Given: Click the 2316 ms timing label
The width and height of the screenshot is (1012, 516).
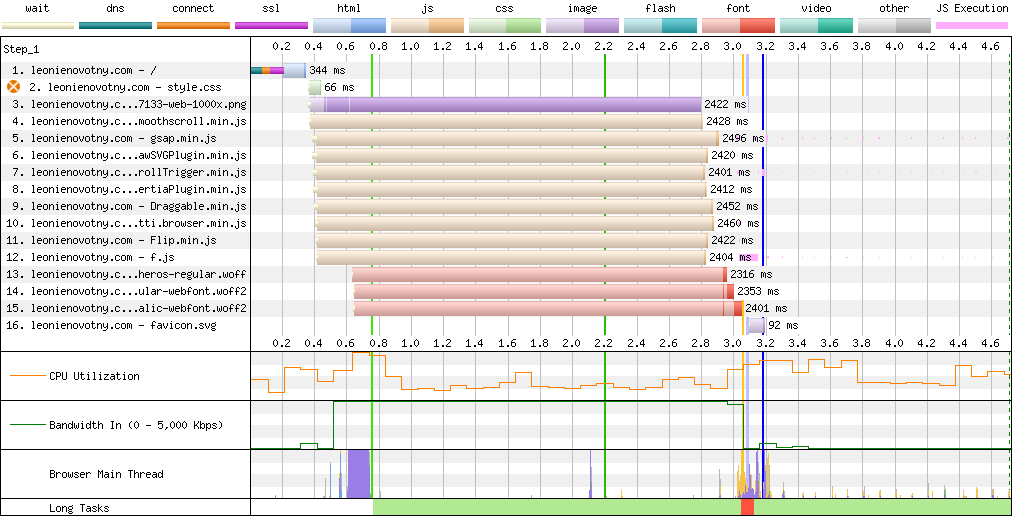Looking at the screenshot, I should pos(751,274).
